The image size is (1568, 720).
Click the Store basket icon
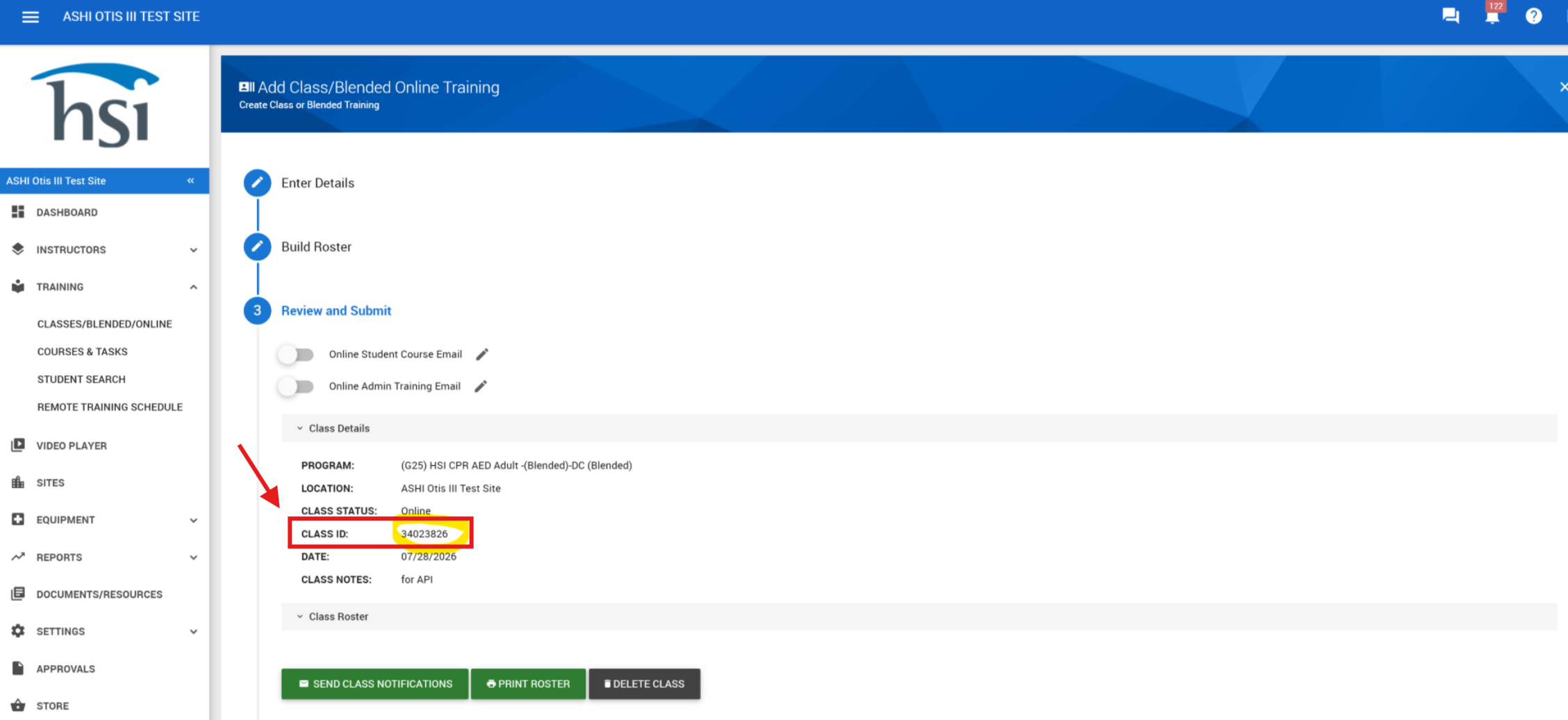click(18, 705)
